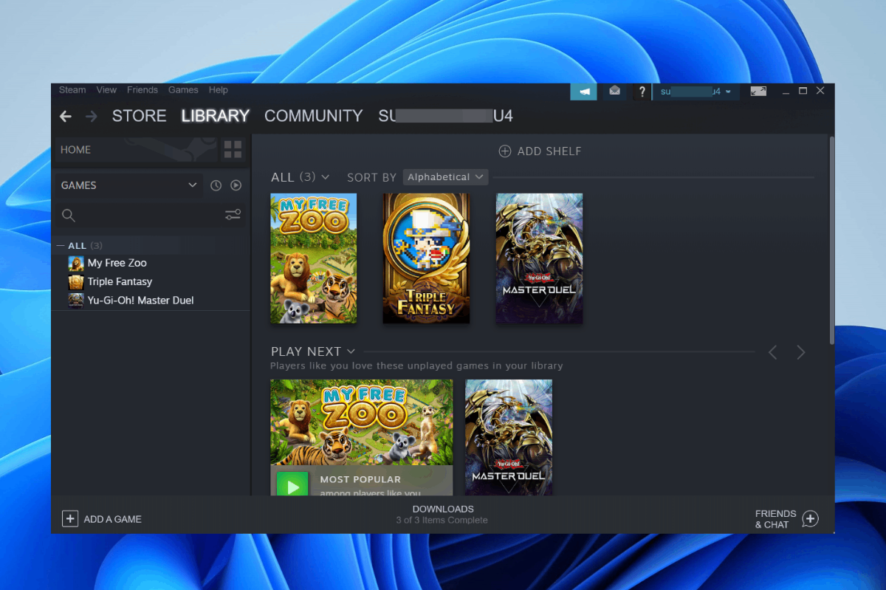The height and width of the screenshot is (590, 886).
Task: Enter Big Picture mode
Action: 758,91
